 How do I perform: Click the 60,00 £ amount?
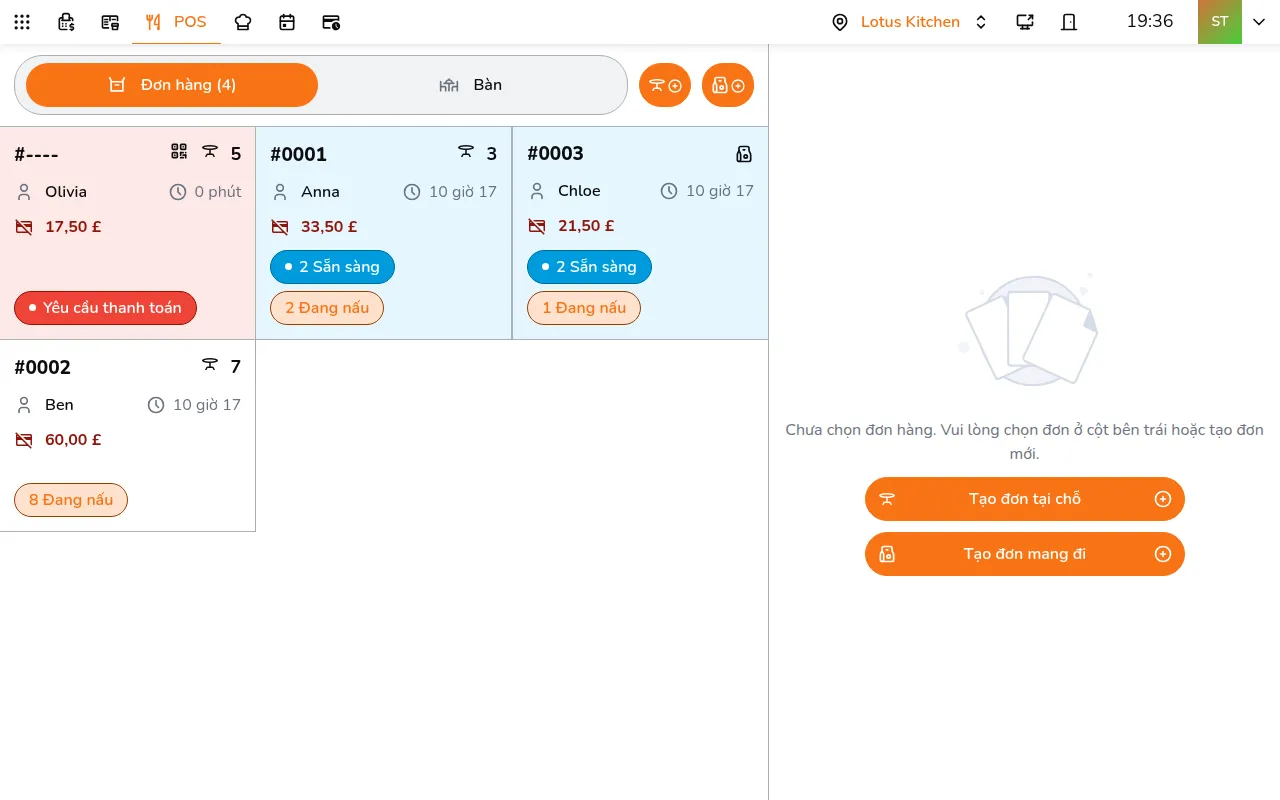pos(73,440)
